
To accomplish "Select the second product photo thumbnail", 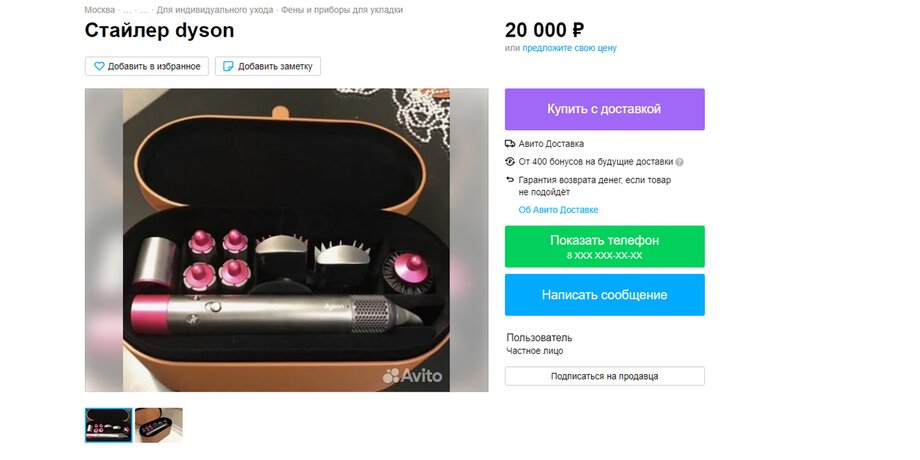I will point(159,425).
